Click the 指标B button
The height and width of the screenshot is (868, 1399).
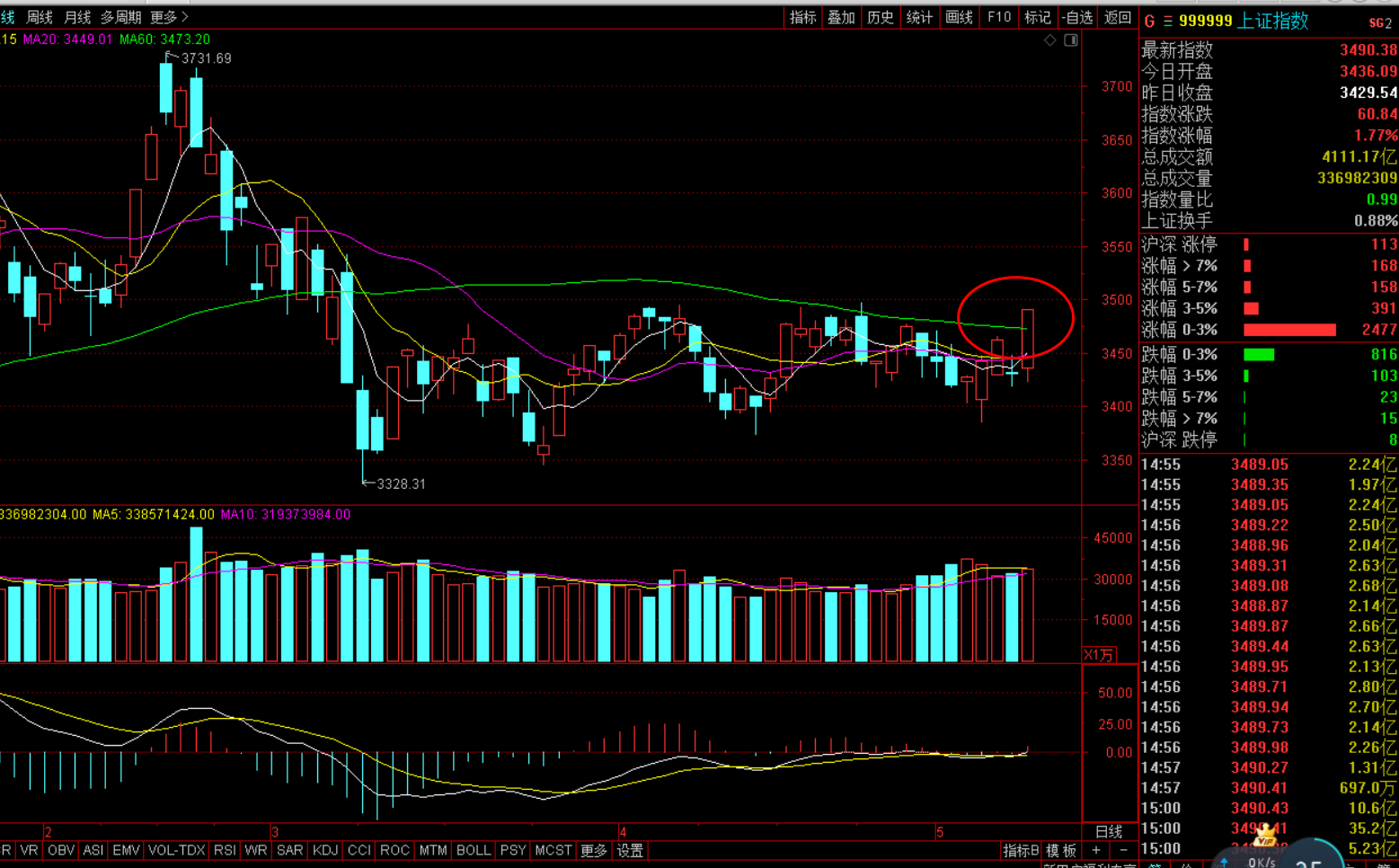[x=1021, y=850]
